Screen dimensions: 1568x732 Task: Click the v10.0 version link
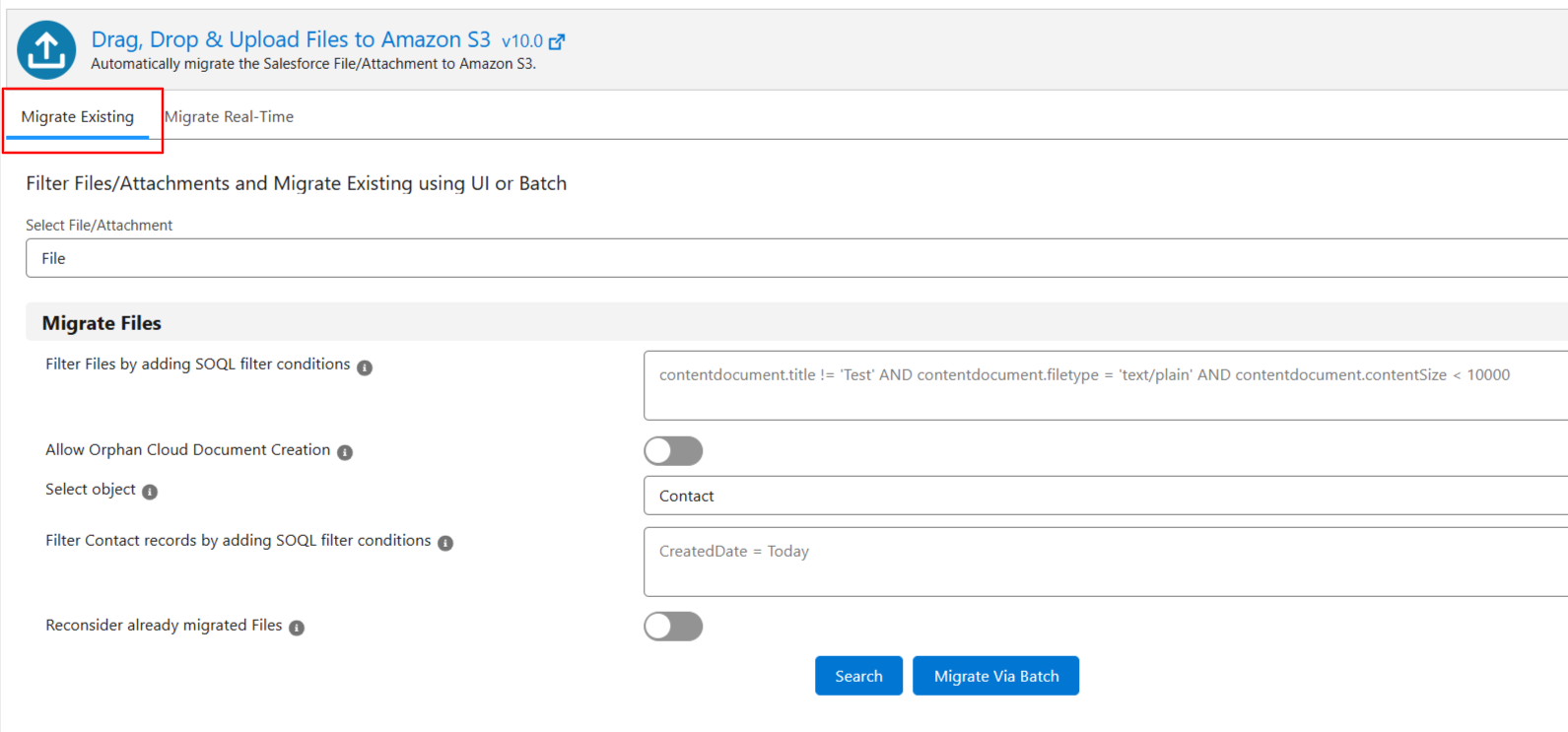[522, 41]
